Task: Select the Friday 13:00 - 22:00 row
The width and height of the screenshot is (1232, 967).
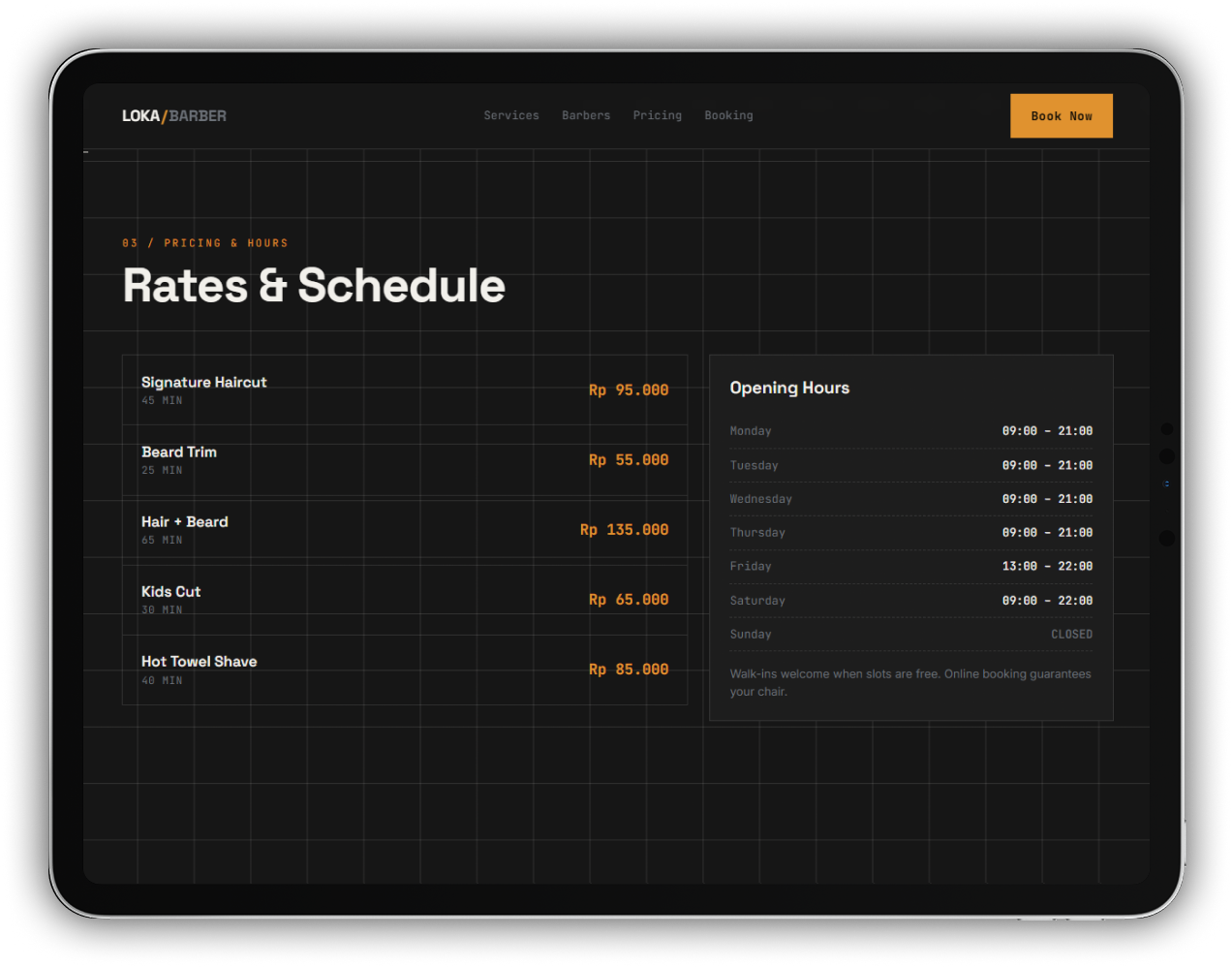Action: pos(911,566)
